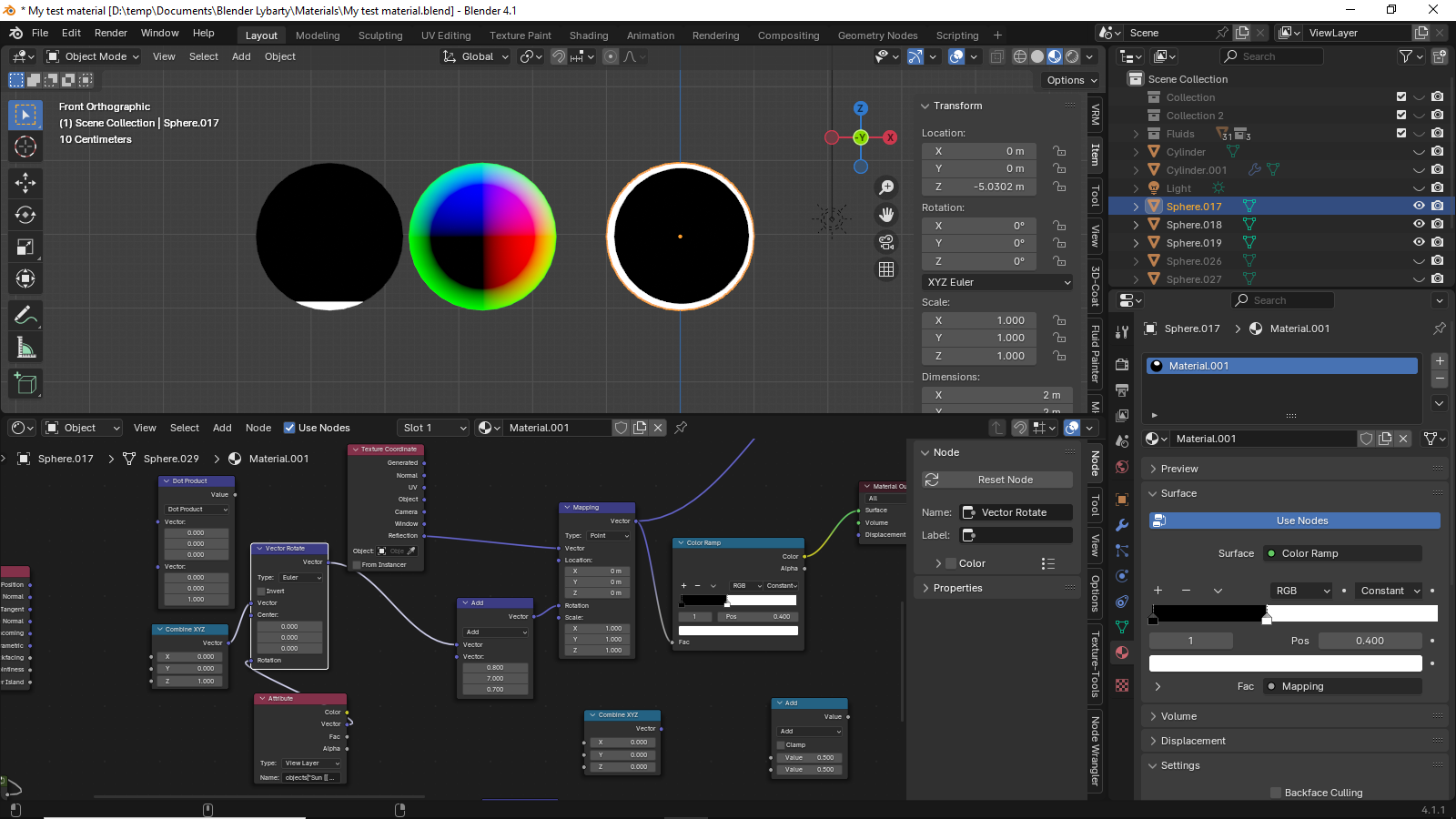The image size is (1456, 819).
Task: Click the color ramp gradient in properties
Action: [x=1295, y=613]
